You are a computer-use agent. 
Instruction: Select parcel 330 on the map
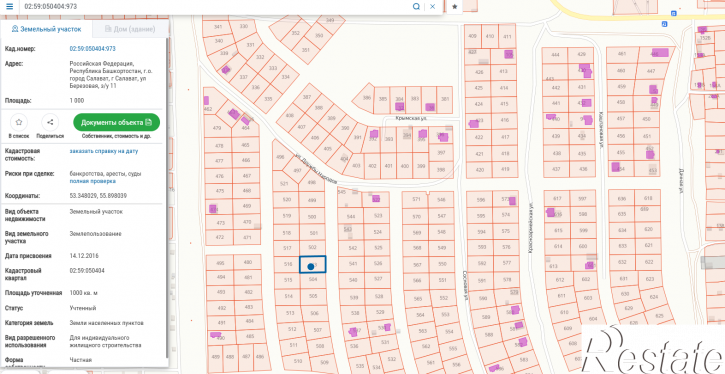244,26
